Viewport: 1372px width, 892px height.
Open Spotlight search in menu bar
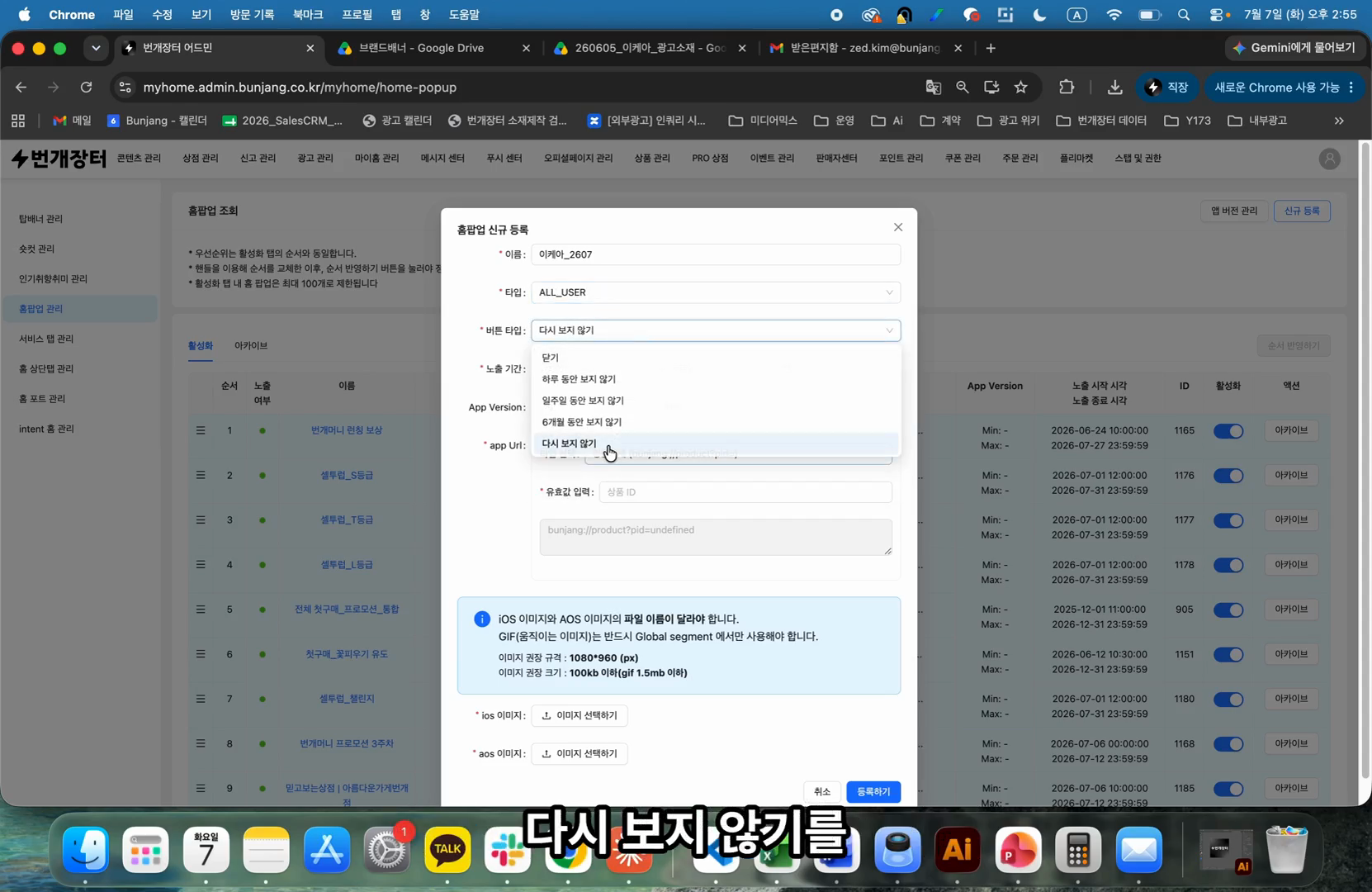click(x=1184, y=15)
